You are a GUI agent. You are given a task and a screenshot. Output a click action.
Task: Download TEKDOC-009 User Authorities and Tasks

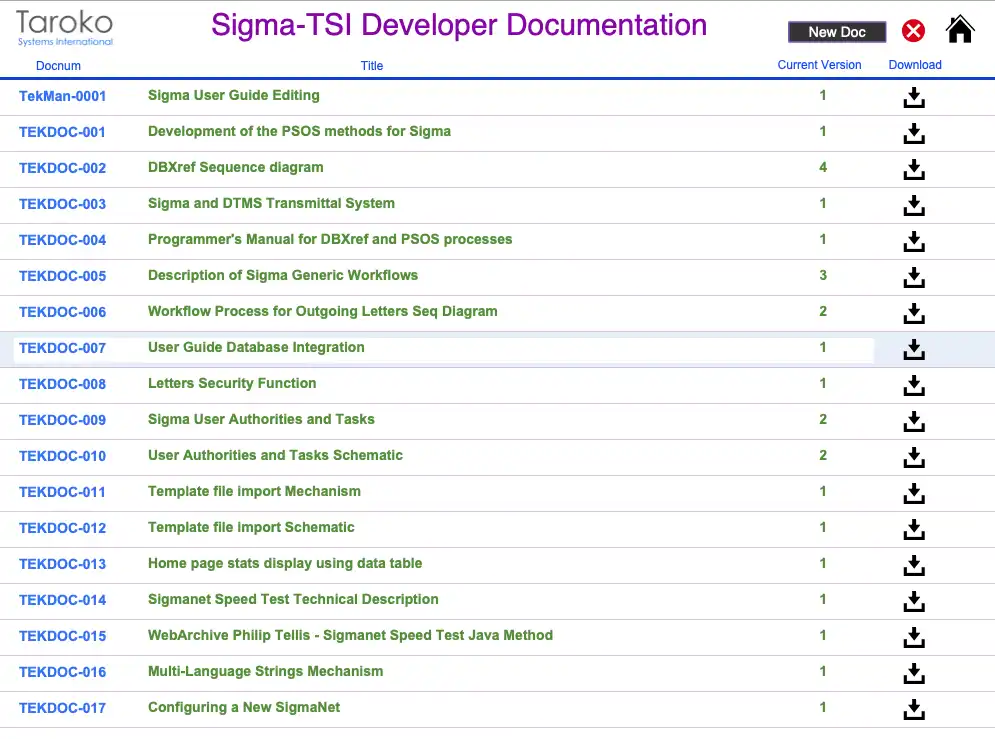914,421
